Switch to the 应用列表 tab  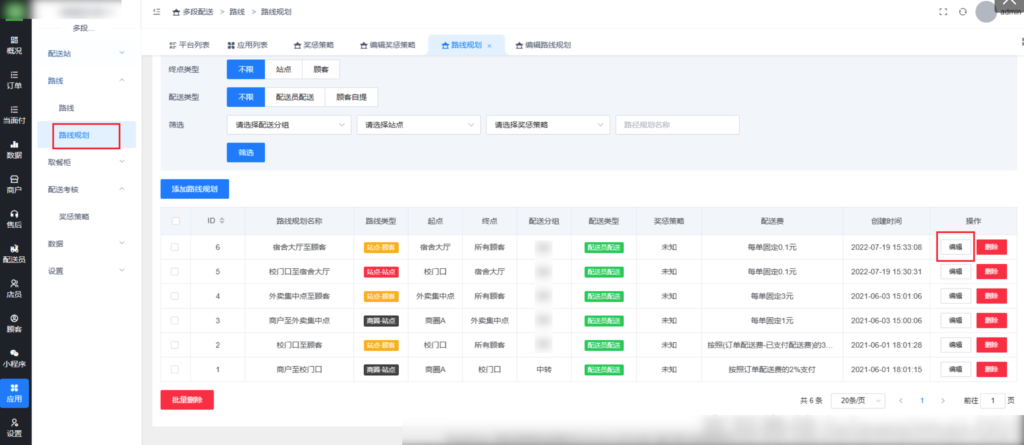(248, 45)
